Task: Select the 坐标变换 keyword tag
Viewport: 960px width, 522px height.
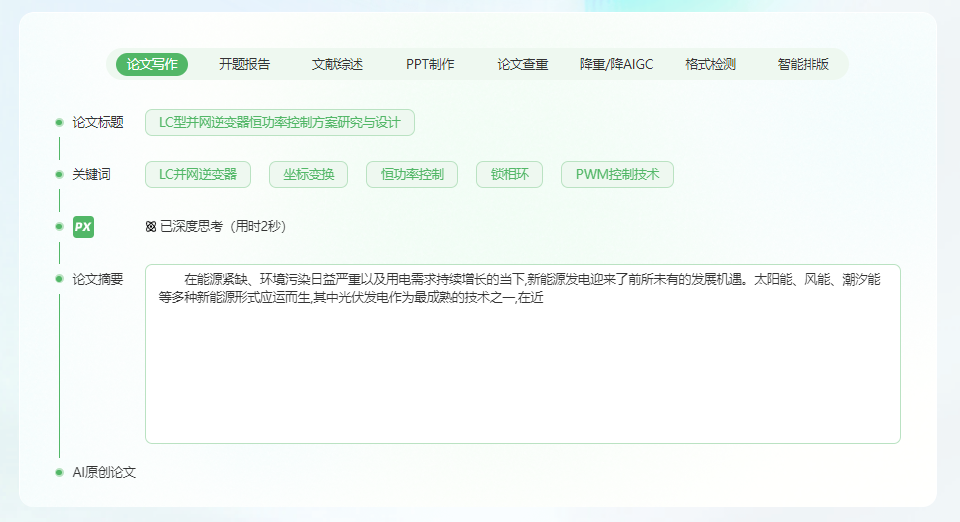Action: tap(309, 174)
